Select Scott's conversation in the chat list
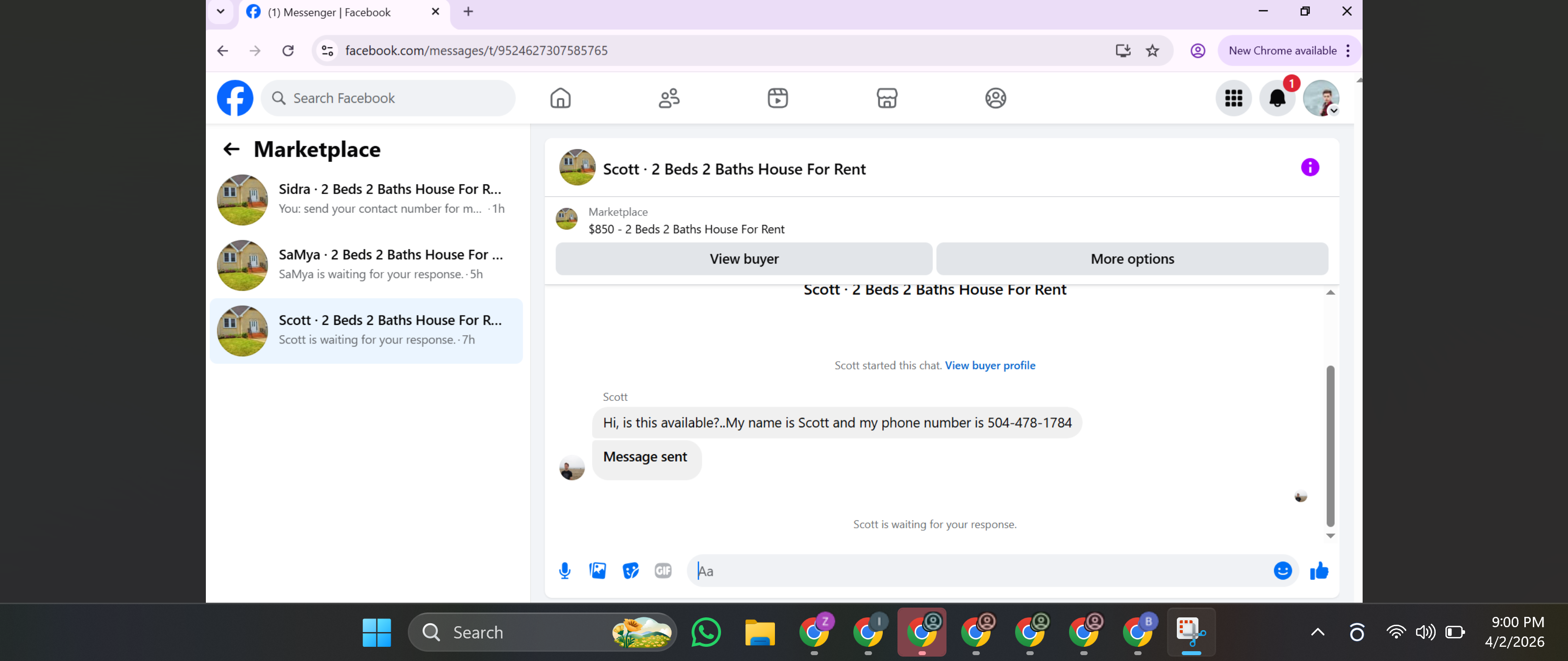This screenshot has height=661, width=1568. pos(366,331)
